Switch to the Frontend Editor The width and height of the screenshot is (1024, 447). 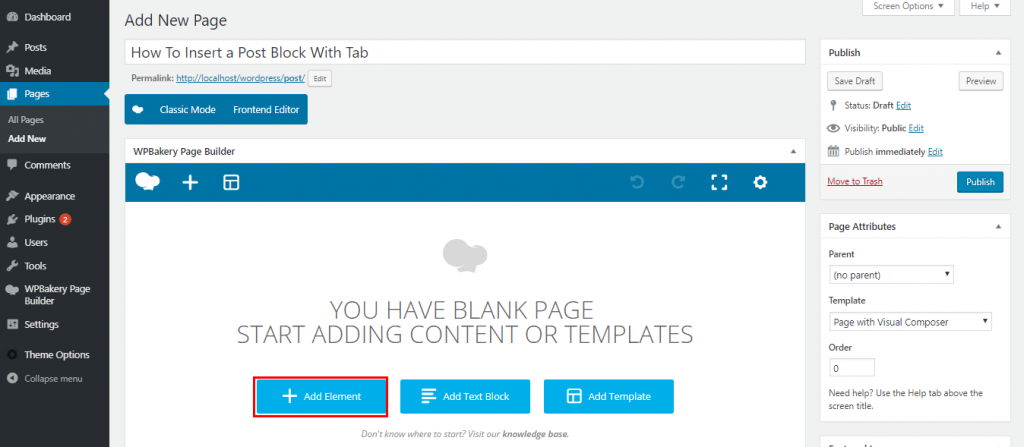(x=265, y=109)
